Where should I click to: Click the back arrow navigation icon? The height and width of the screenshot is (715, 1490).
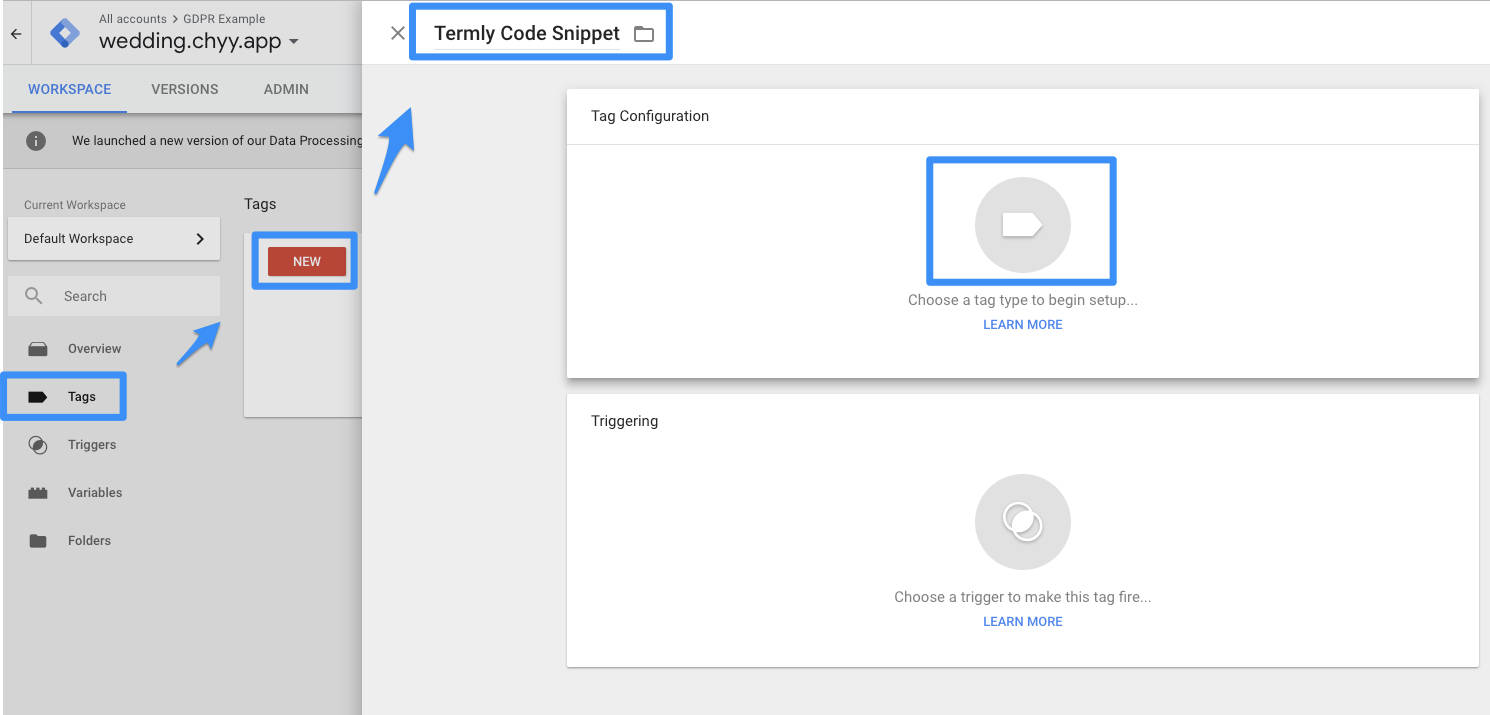15,32
